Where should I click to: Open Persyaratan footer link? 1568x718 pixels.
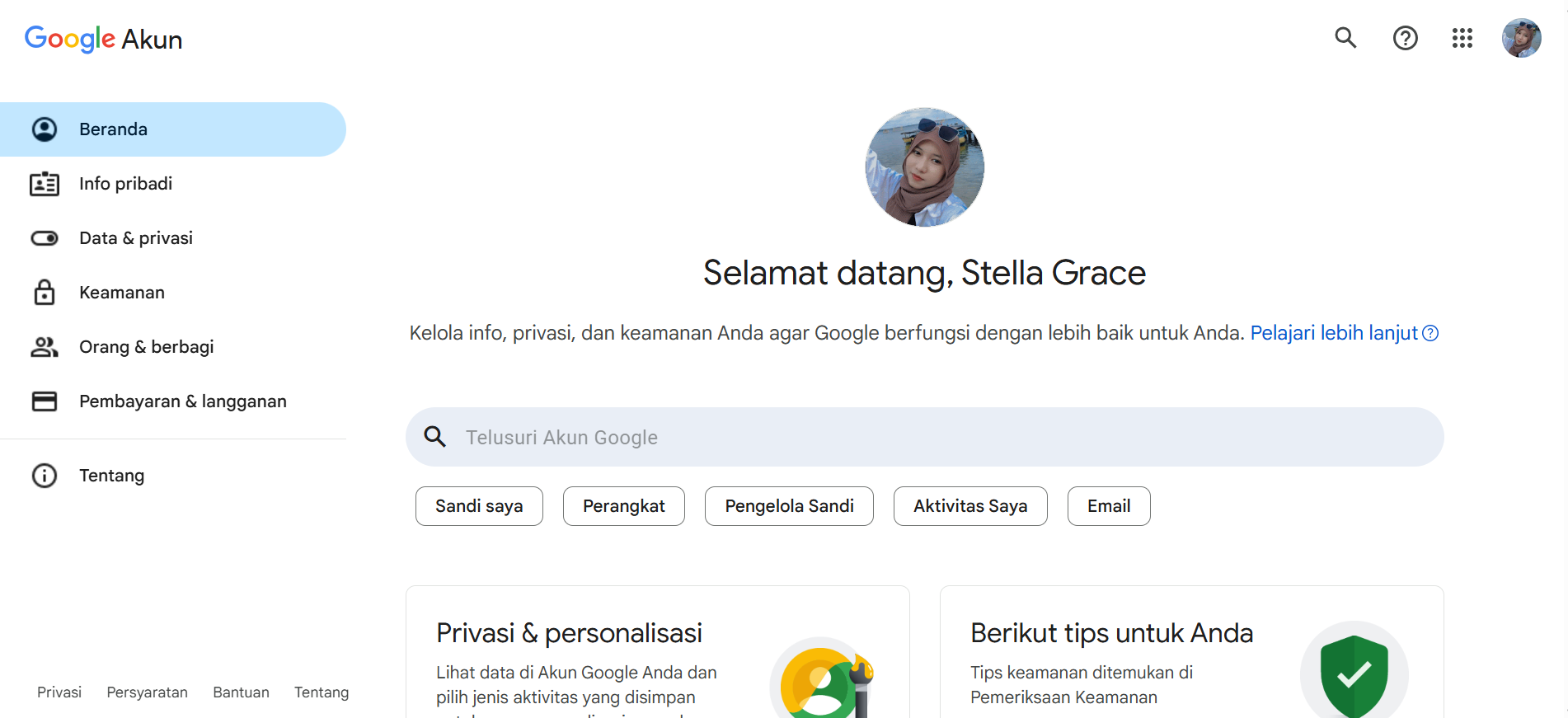pos(147,692)
